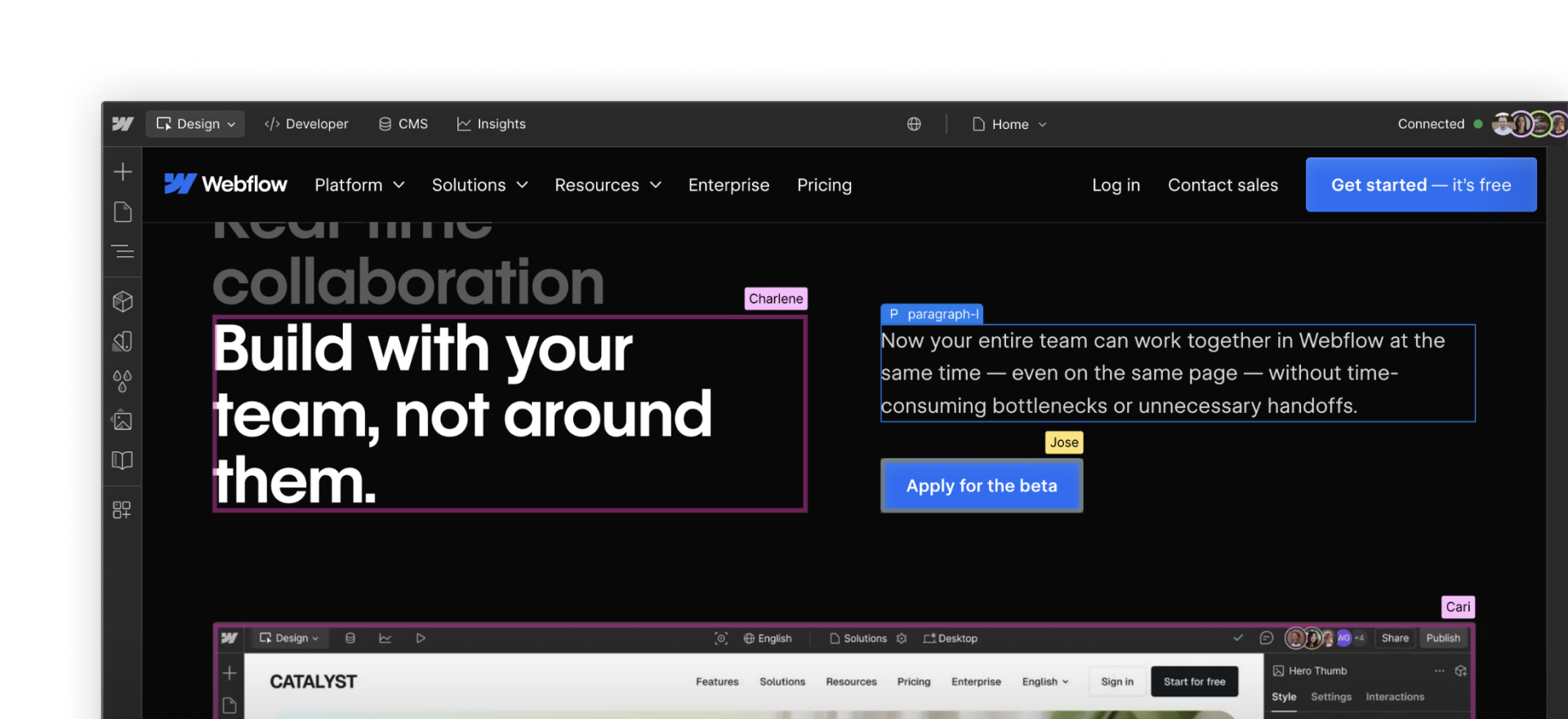The image size is (1568, 719).
Task: Open the book icon in left sidebar
Action: [x=122, y=460]
